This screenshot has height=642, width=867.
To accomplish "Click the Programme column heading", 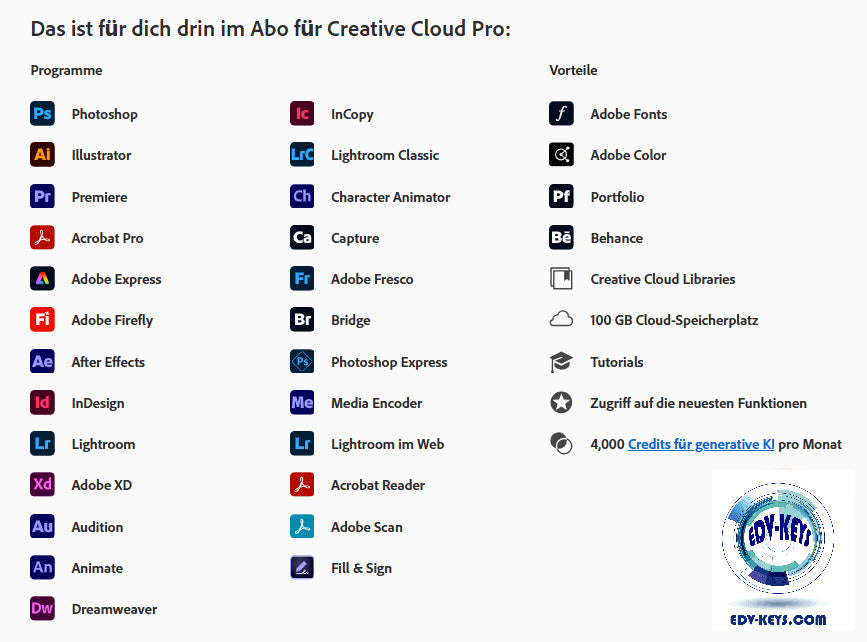I will pyautogui.click(x=66, y=71).
